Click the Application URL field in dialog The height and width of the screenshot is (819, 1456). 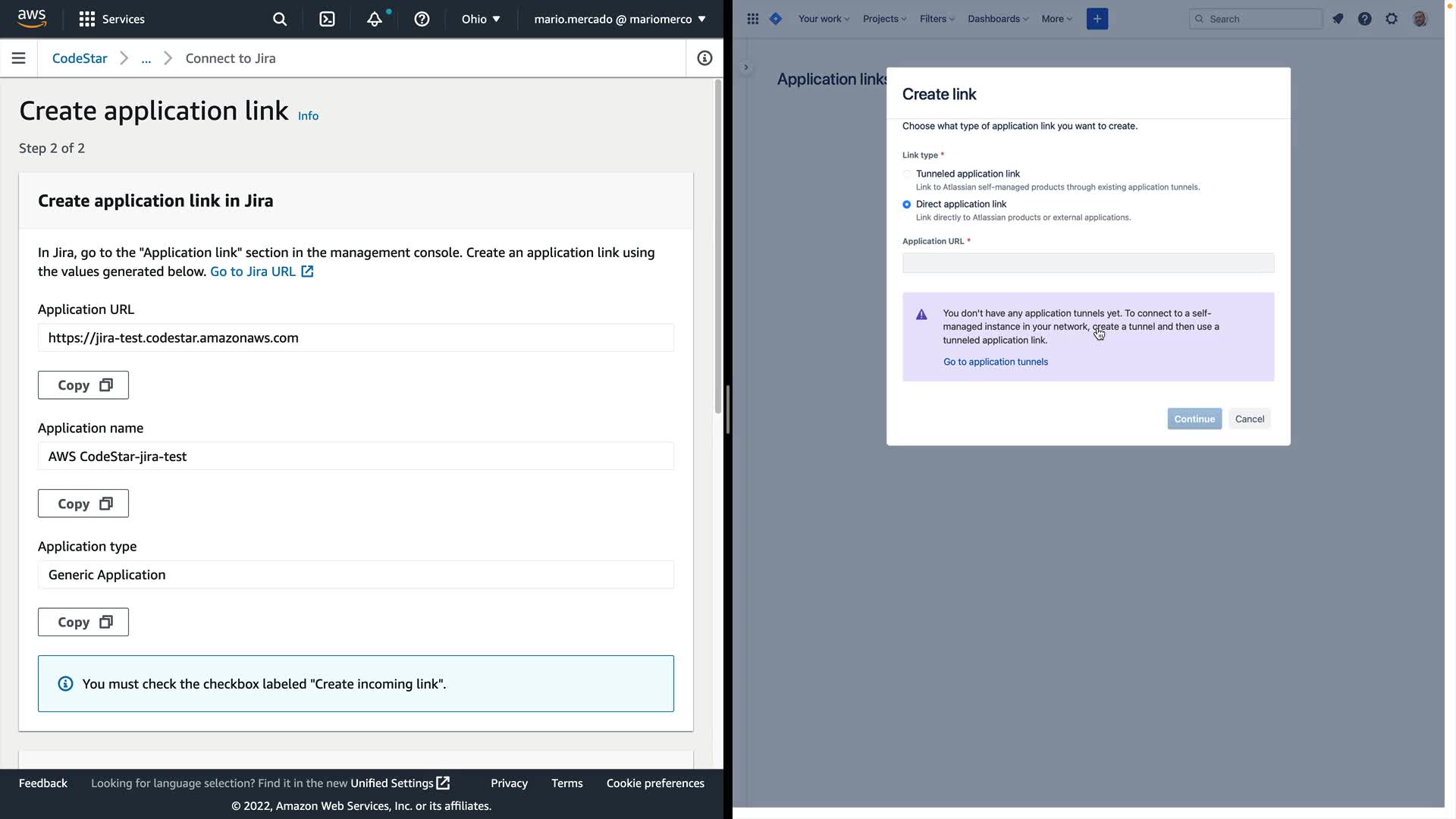point(1087,263)
